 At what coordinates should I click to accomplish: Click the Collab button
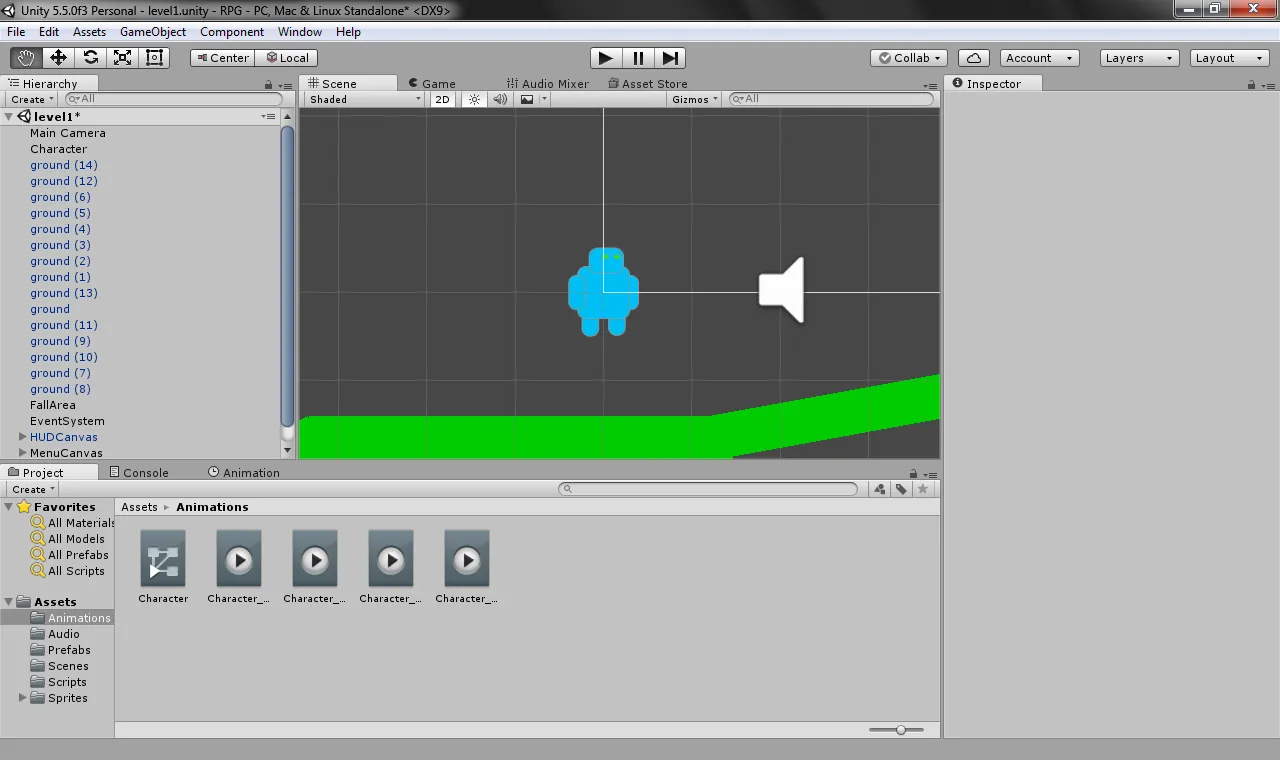(x=910, y=58)
